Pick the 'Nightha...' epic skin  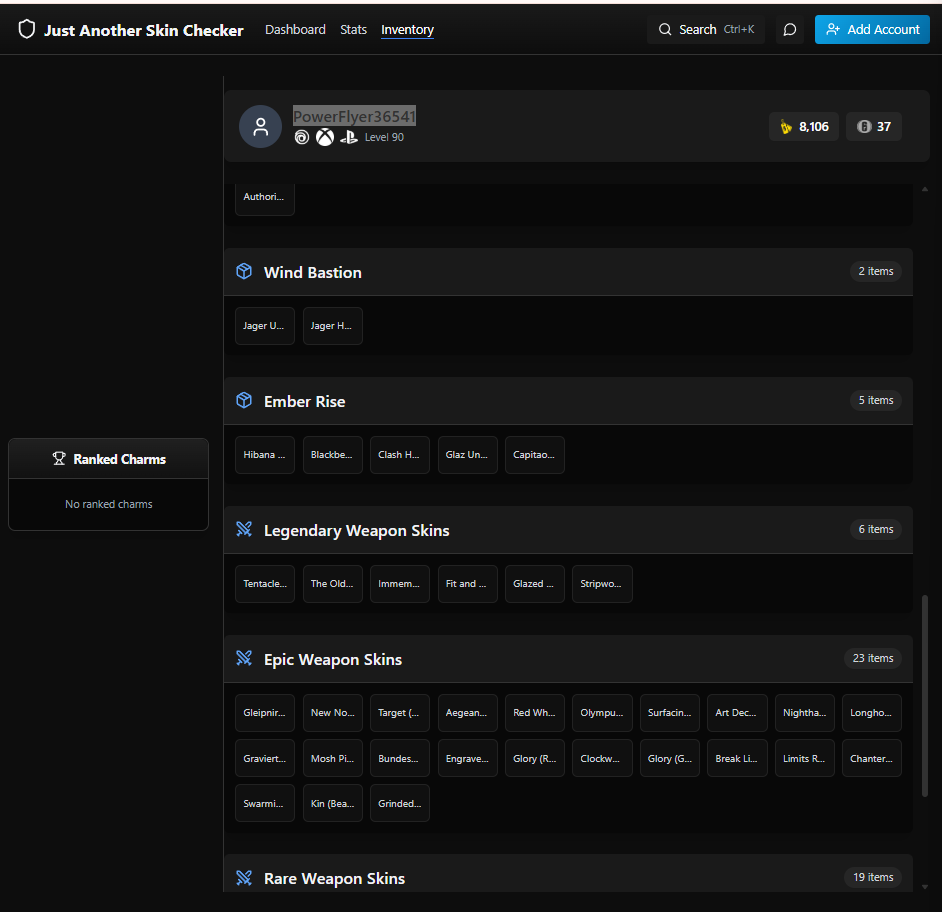805,713
